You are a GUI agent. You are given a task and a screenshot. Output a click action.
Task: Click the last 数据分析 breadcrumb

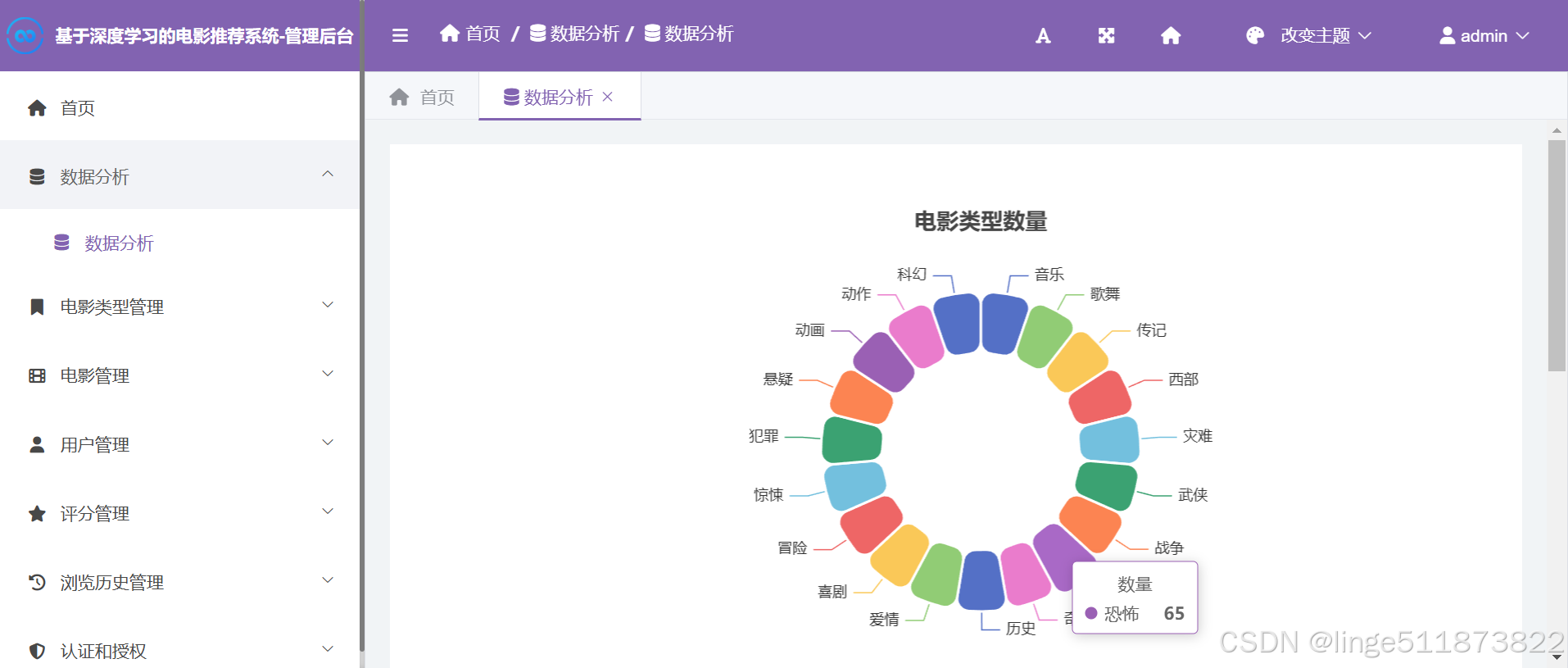699,34
